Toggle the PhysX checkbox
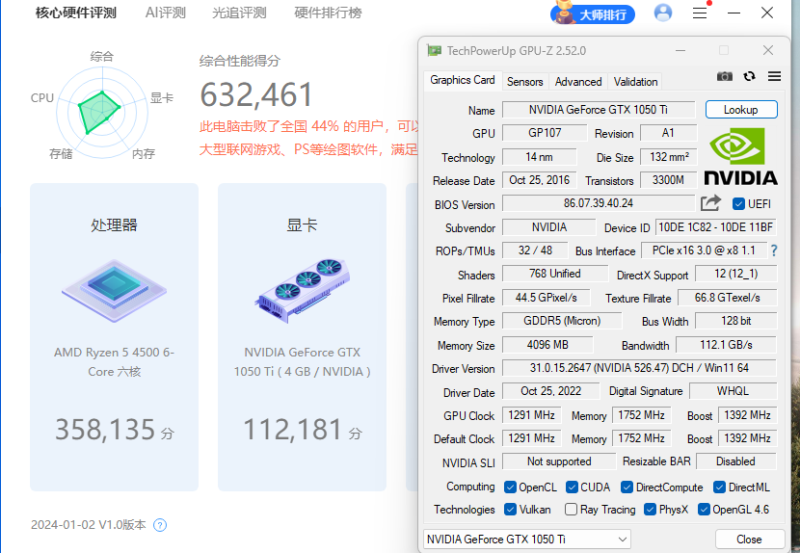800x553 pixels. click(649, 509)
